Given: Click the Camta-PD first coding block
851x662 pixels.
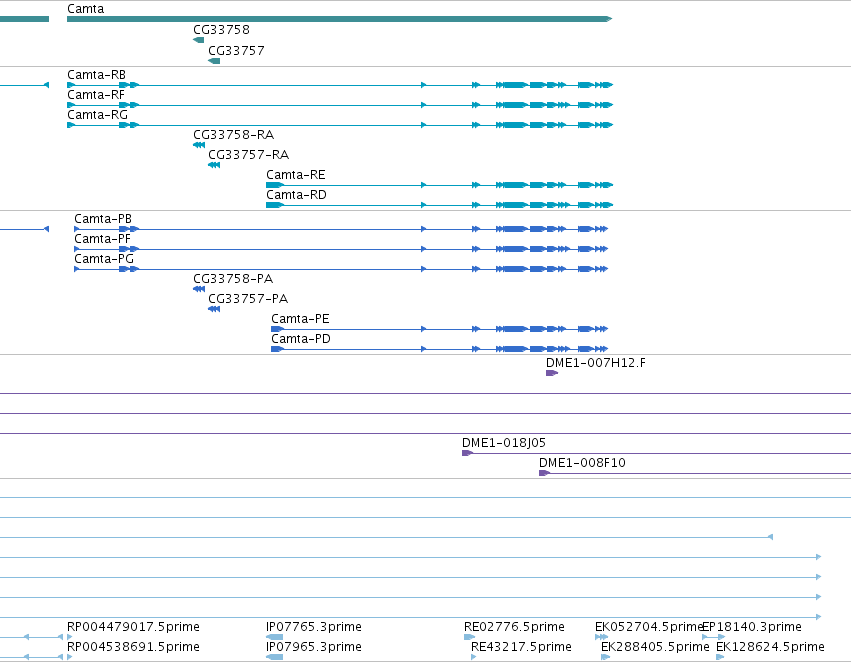Looking at the screenshot, I should 277,349.
